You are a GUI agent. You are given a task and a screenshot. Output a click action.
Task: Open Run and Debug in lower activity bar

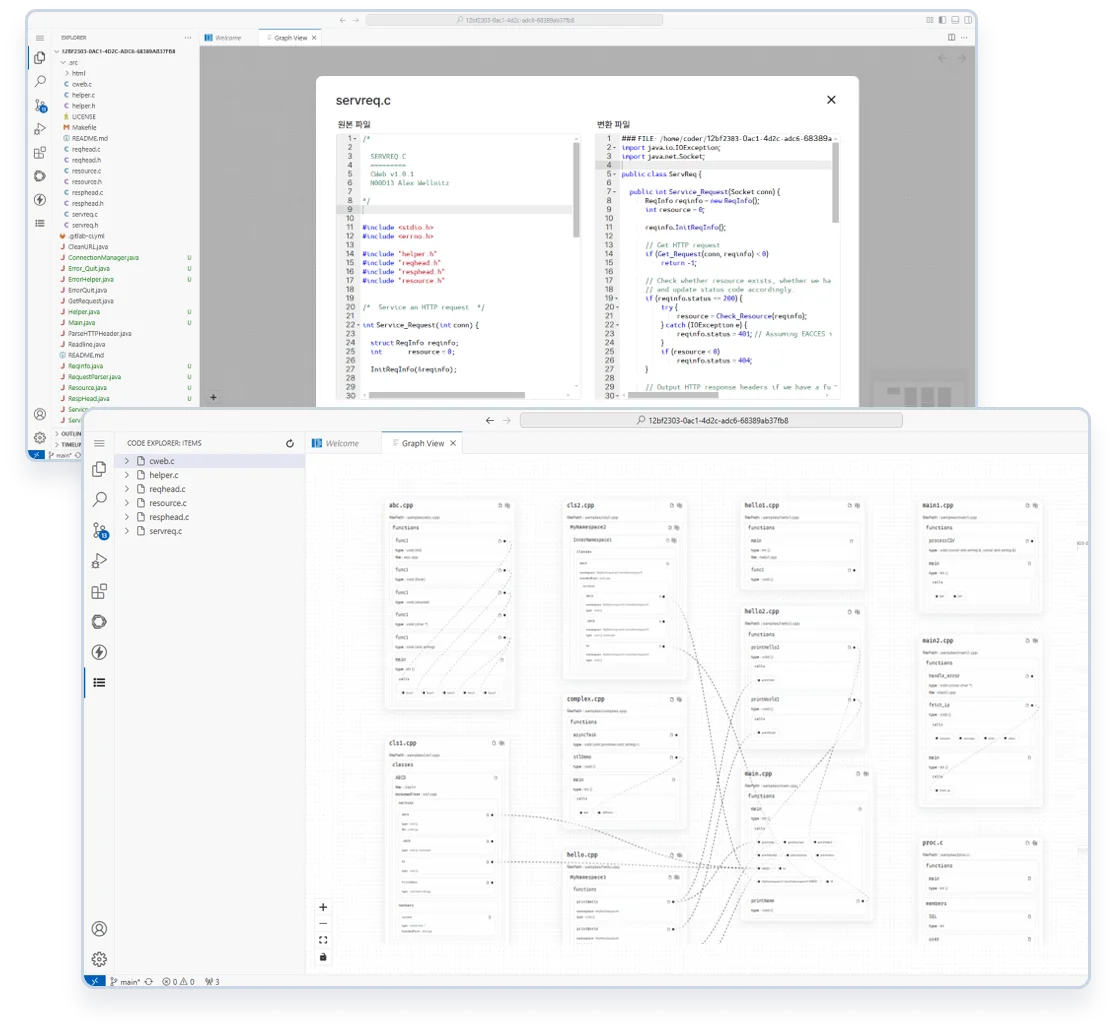click(99, 561)
